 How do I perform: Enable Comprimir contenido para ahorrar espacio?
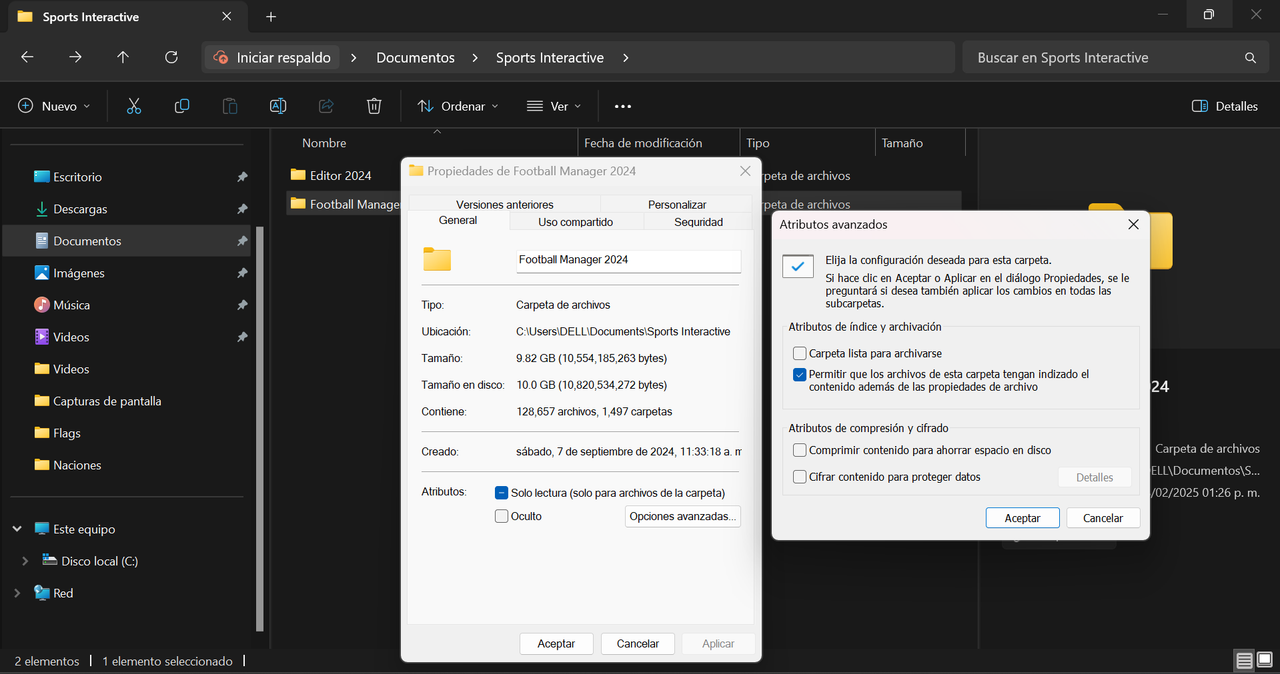(x=800, y=451)
